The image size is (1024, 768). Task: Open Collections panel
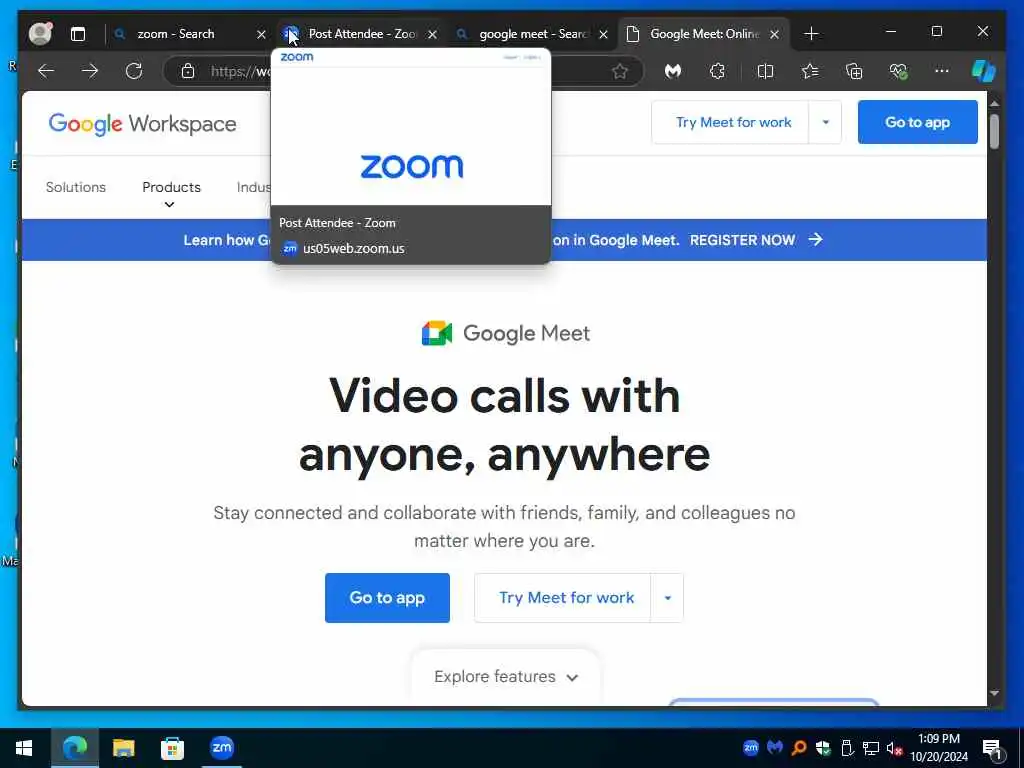[854, 71]
